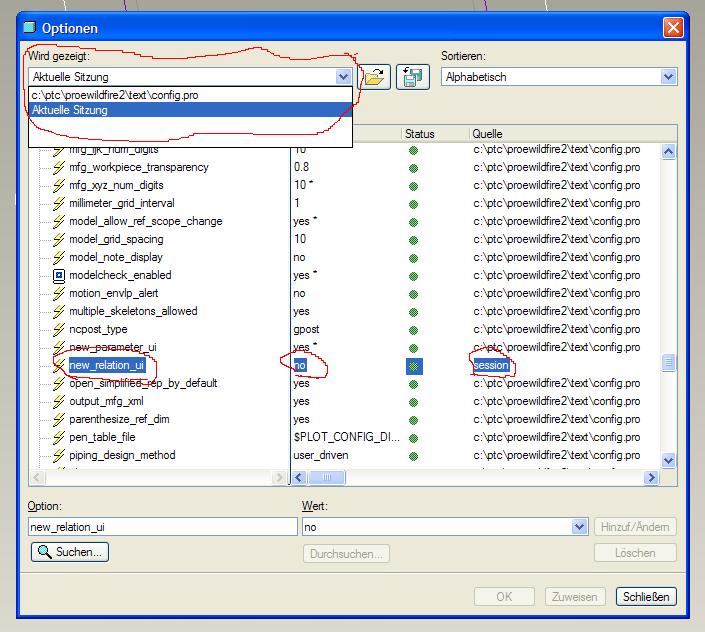Click the lightning icon beside ncpost_type
This screenshot has width=705, height=632.
tap(59, 329)
